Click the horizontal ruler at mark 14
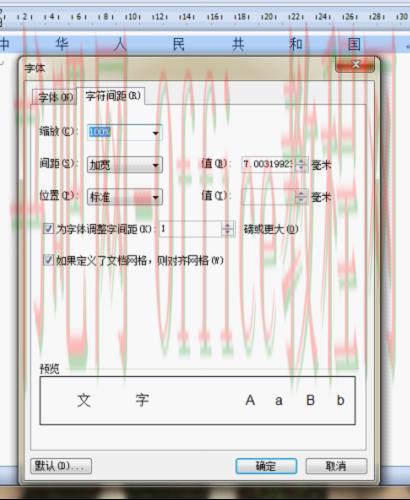 click(186, 16)
